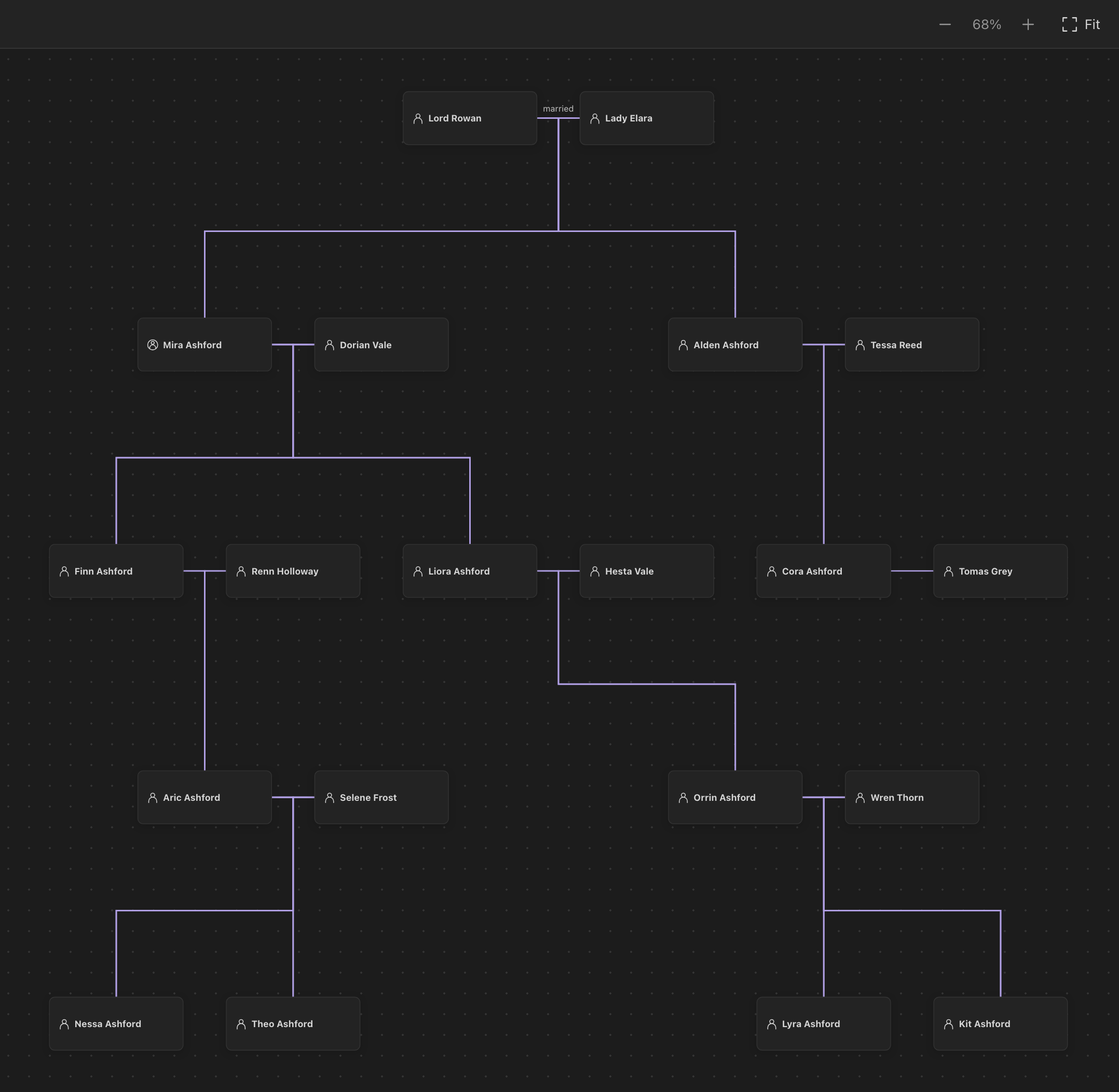This screenshot has height=1092, width=1119.
Task: Click the Hesta Vale name label
Action: [x=629, y=571]
